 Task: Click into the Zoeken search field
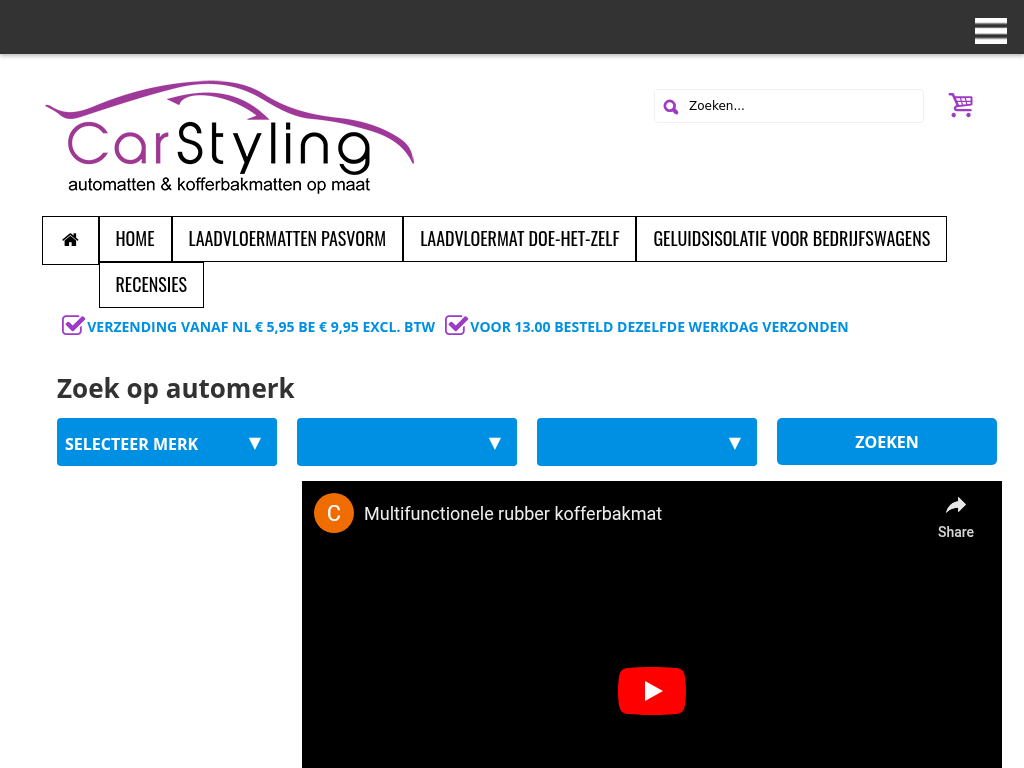[x=800, y=106]
